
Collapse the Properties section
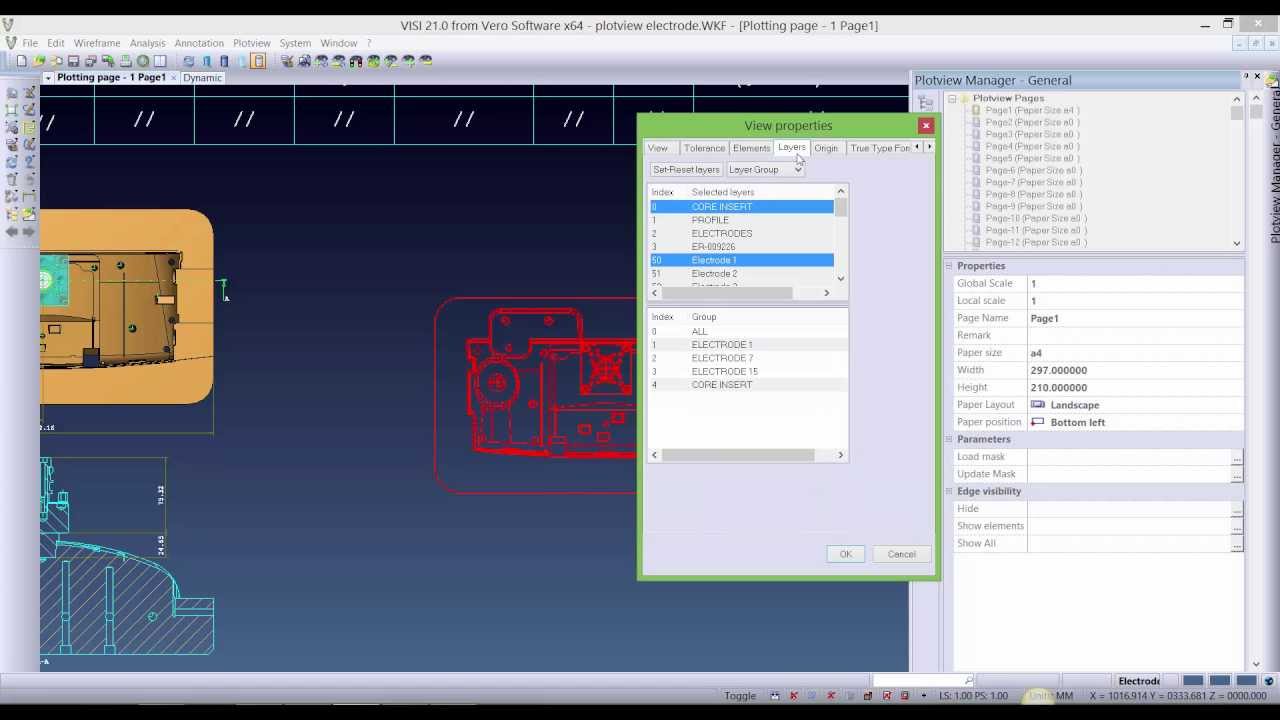pos(949,266)
